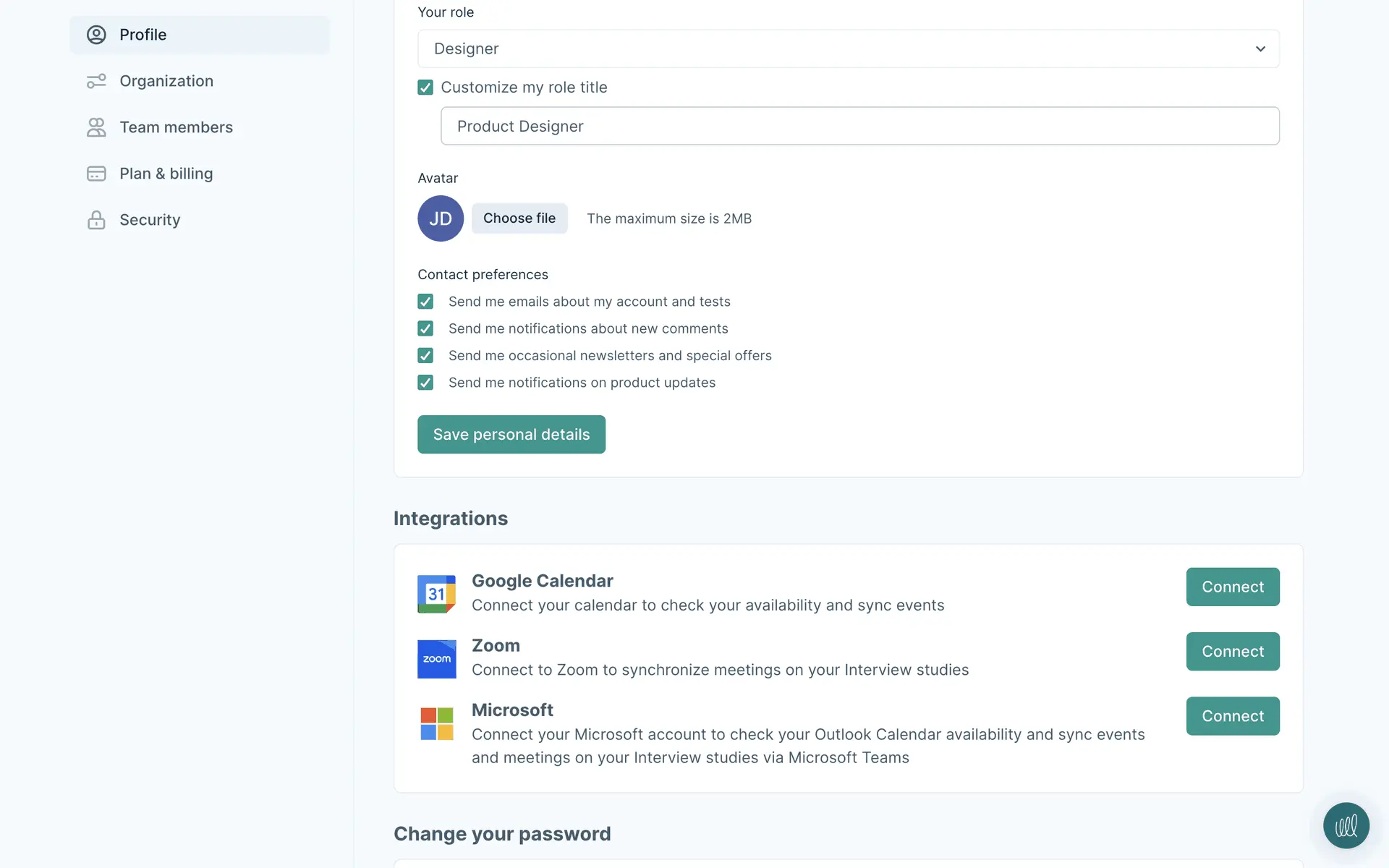
Task: Disable emails about account and tests
Action: (x=425, y=302)
